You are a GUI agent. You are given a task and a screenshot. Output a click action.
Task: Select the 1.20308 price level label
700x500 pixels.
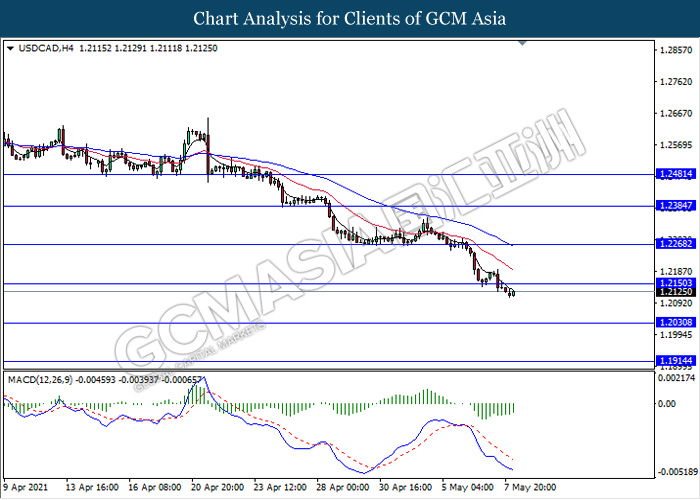(x=676, y=322)
